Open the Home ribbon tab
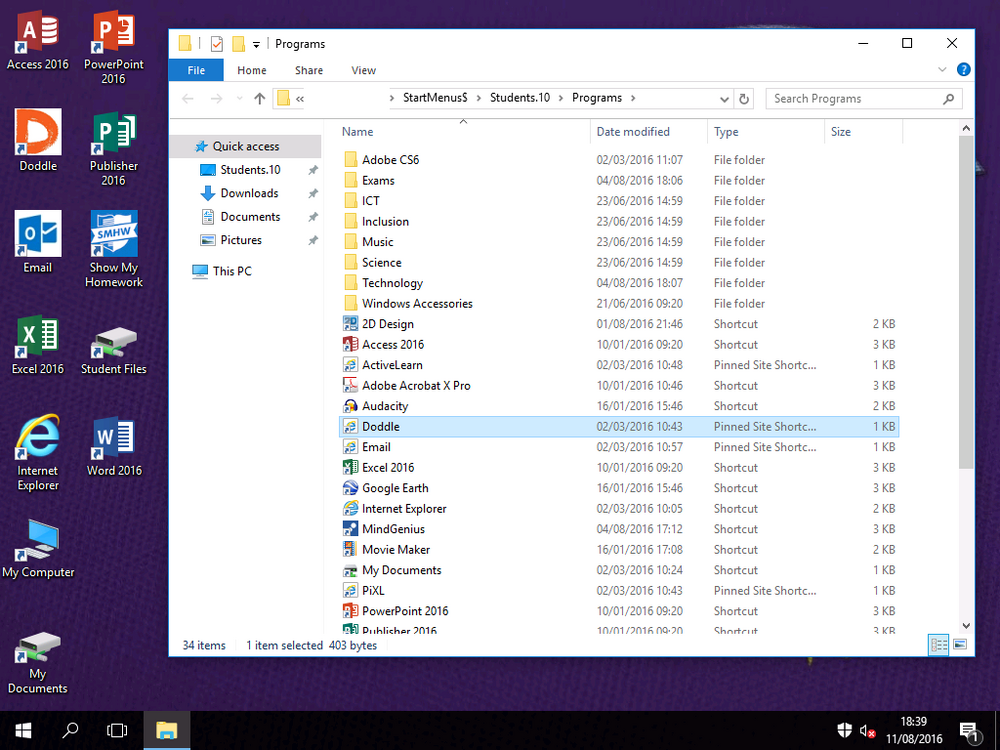Viewport: 1000px width, 750px height. 252,70
